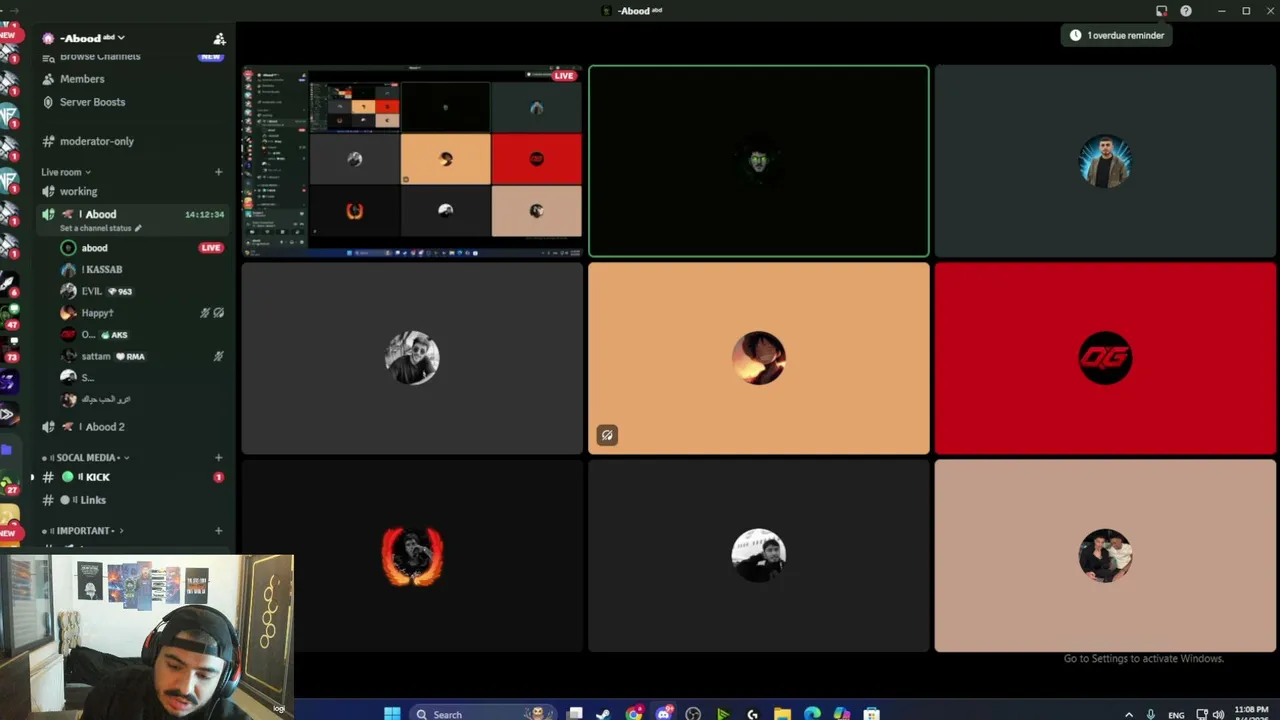This screenshot has height=720, width=1280.
Task: Open Logitech G HUB from the taskbar
Action: (x=752, y=714)
